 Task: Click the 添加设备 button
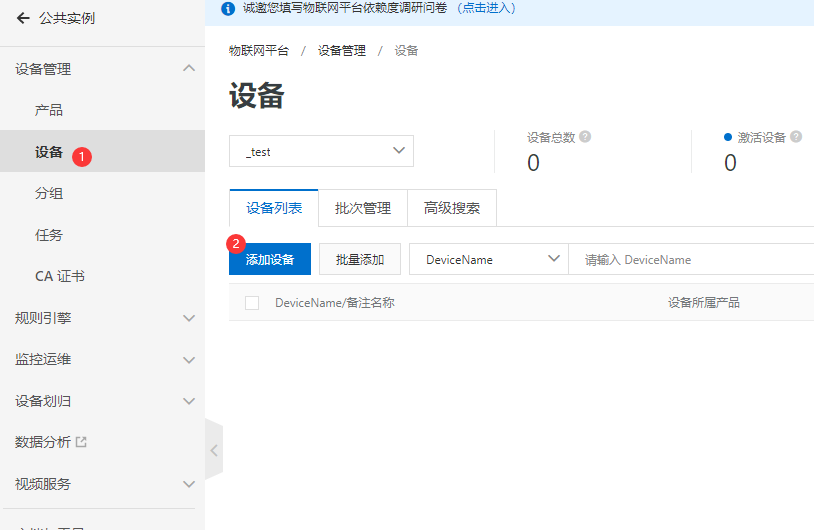click(x=270, y=259)
